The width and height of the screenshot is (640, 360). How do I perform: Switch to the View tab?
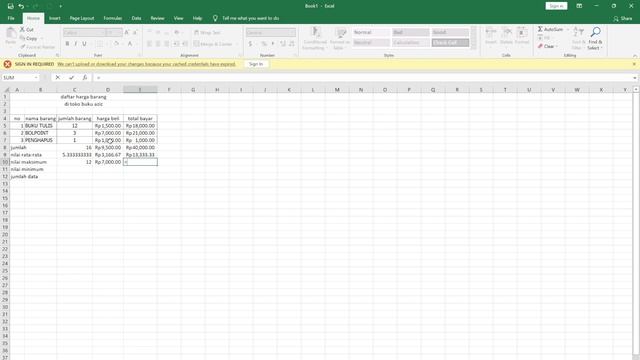pyautogui.click(x=178, y=18)
